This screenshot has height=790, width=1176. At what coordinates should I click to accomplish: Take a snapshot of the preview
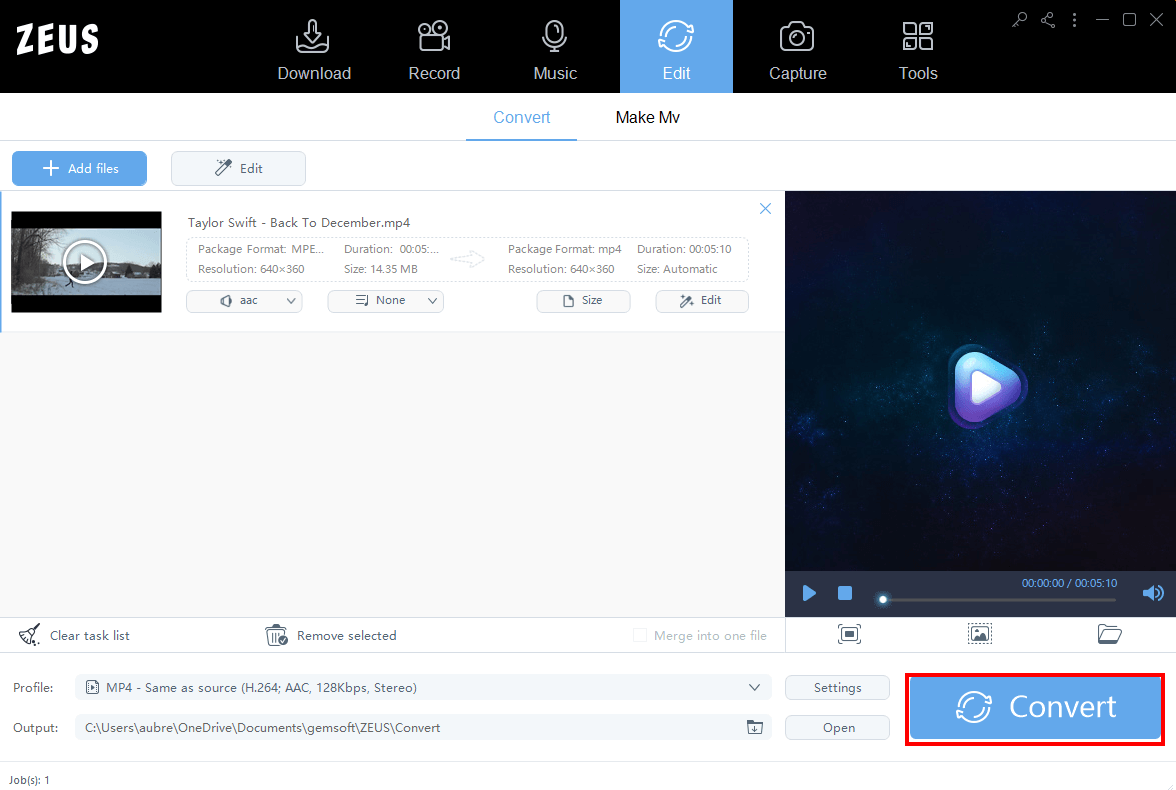point(980,634)
